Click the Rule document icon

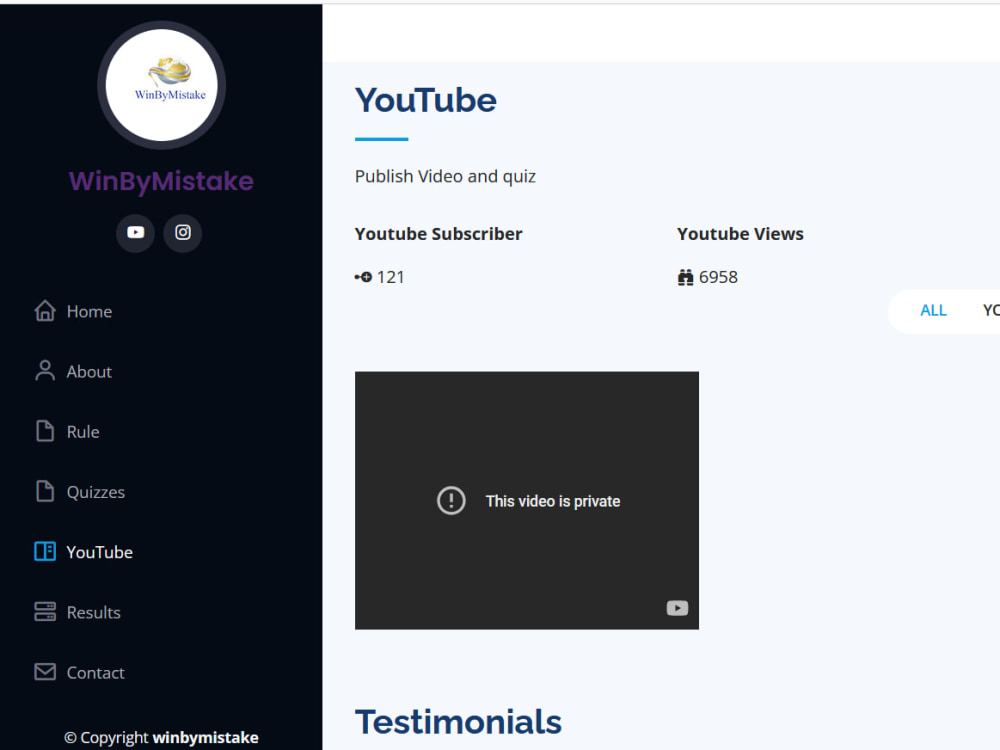[x=45, y=431]
